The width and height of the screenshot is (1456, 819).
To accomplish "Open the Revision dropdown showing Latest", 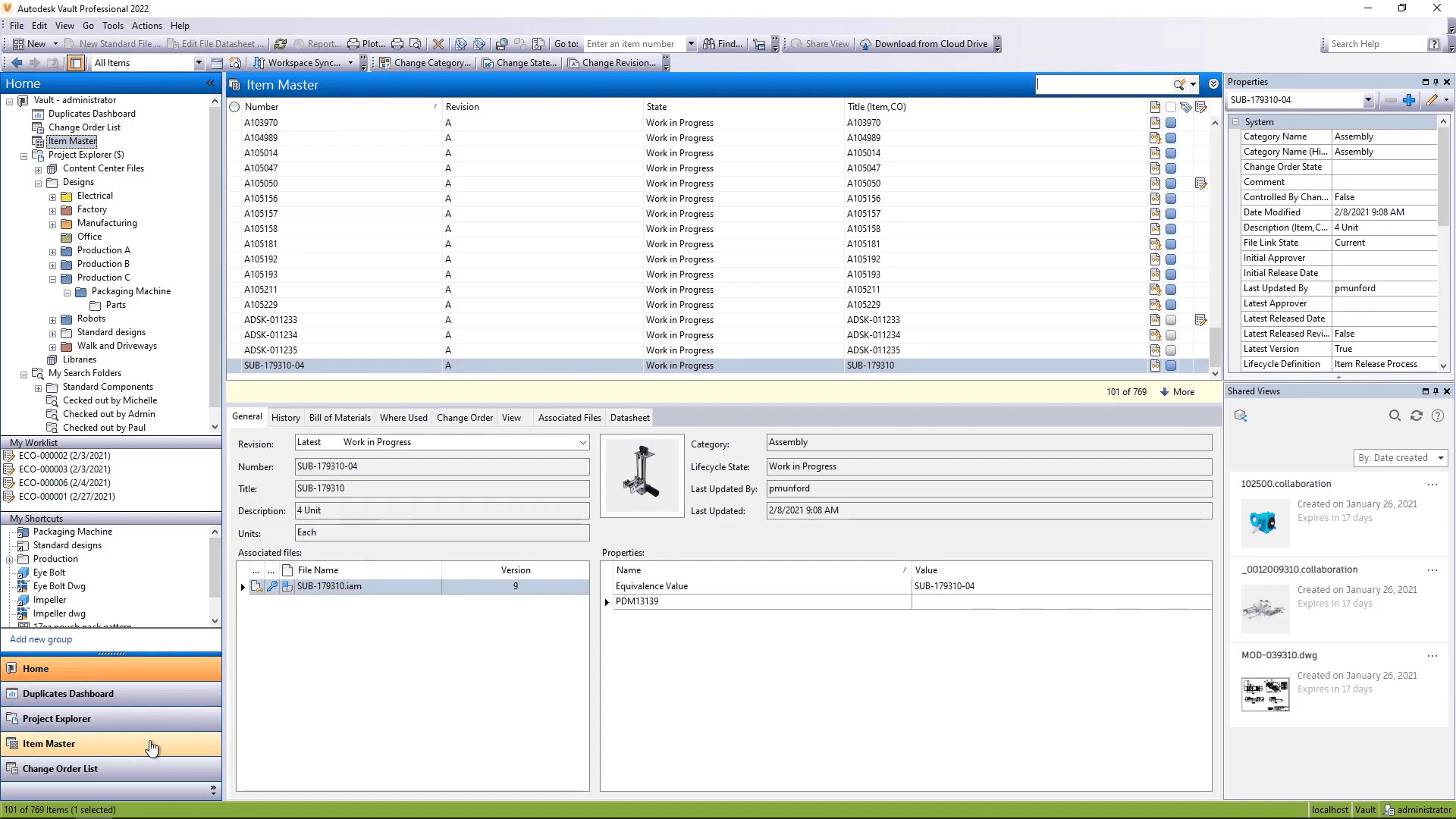I will pos(582,442).
